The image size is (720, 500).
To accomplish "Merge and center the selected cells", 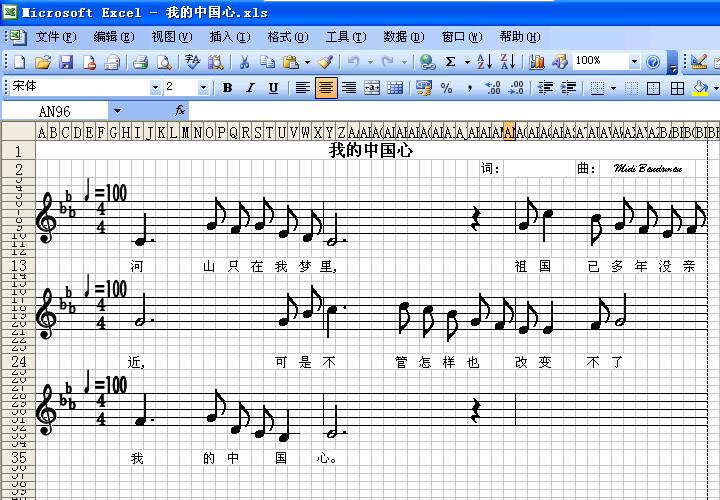I will point(372,88).
